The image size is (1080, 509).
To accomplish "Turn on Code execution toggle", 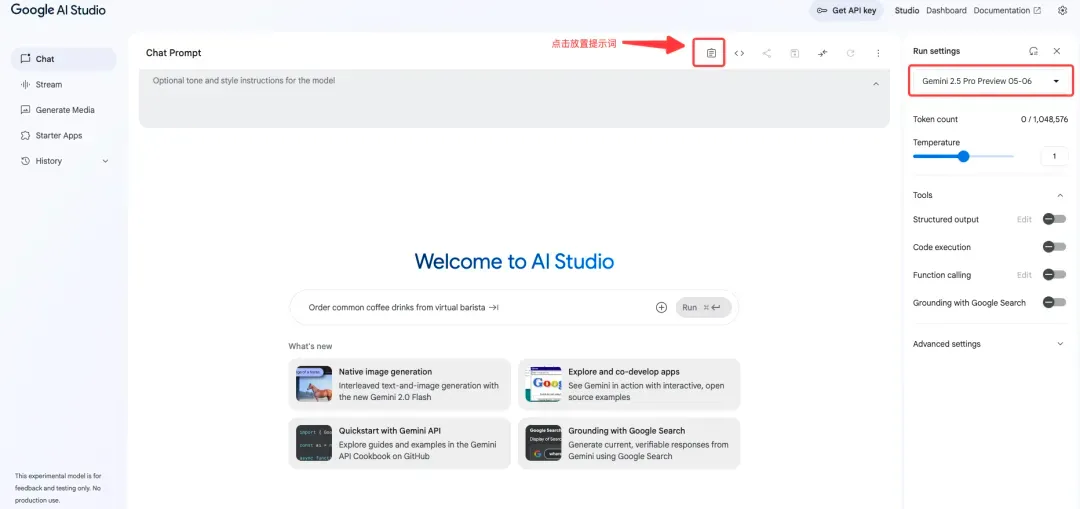I will point(1054,247).
